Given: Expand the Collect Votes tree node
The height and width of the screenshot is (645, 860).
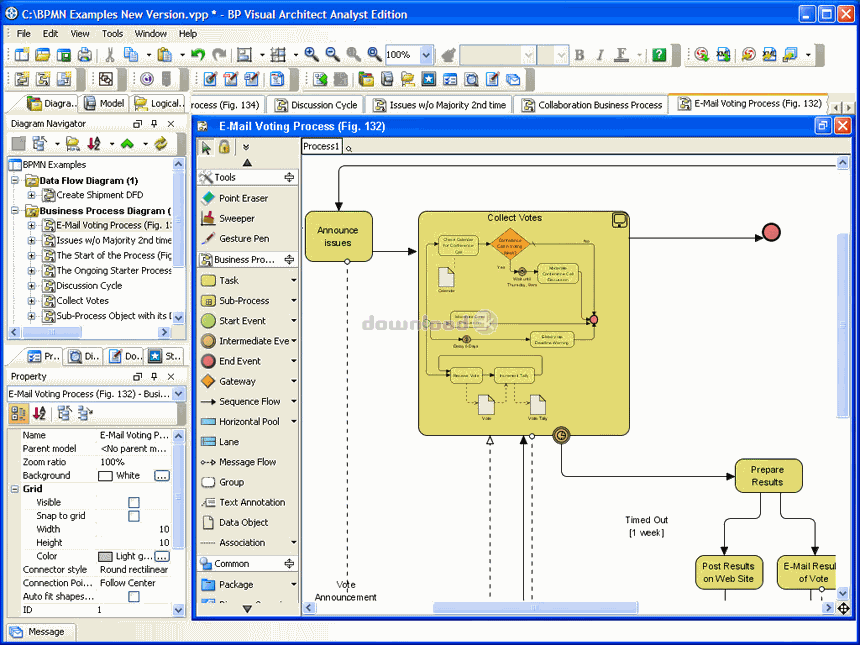Looking at the screenshot, I should click(x=31, y=301).
